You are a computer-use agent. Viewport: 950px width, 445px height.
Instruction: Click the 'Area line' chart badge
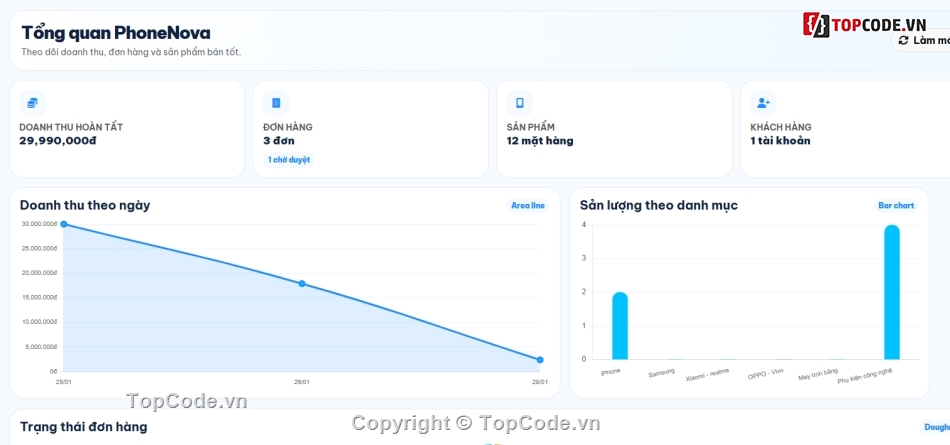tap(528, 206)
